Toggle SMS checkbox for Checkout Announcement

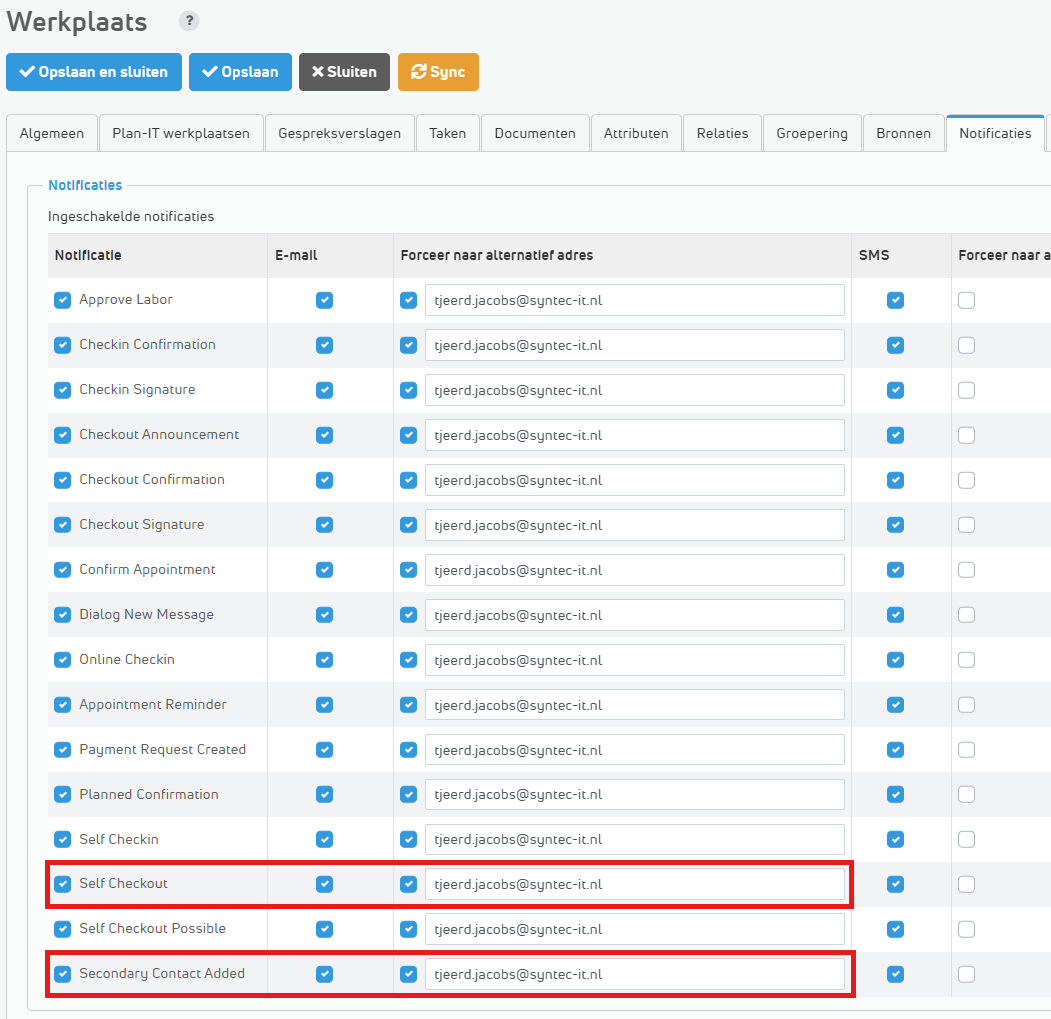895,435
